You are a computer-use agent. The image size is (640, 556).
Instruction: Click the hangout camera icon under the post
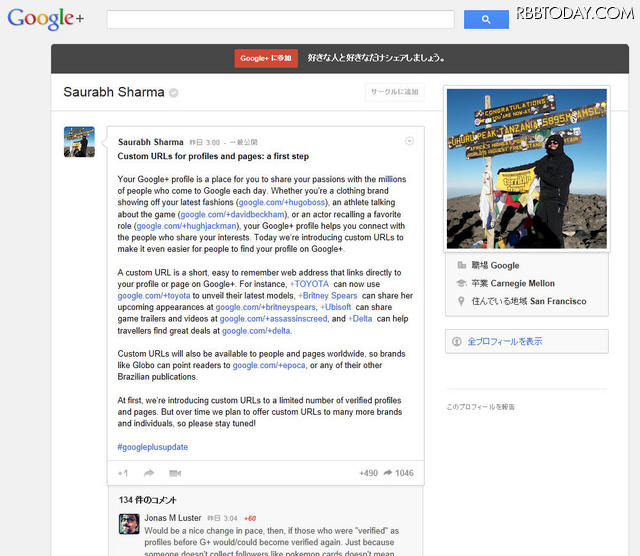[x=175, y=473]
